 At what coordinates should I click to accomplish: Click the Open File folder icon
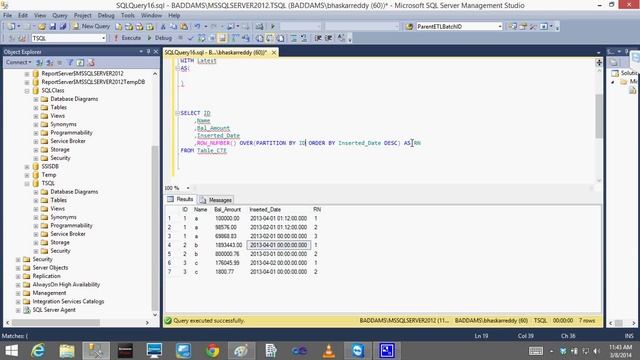(42, 27)
